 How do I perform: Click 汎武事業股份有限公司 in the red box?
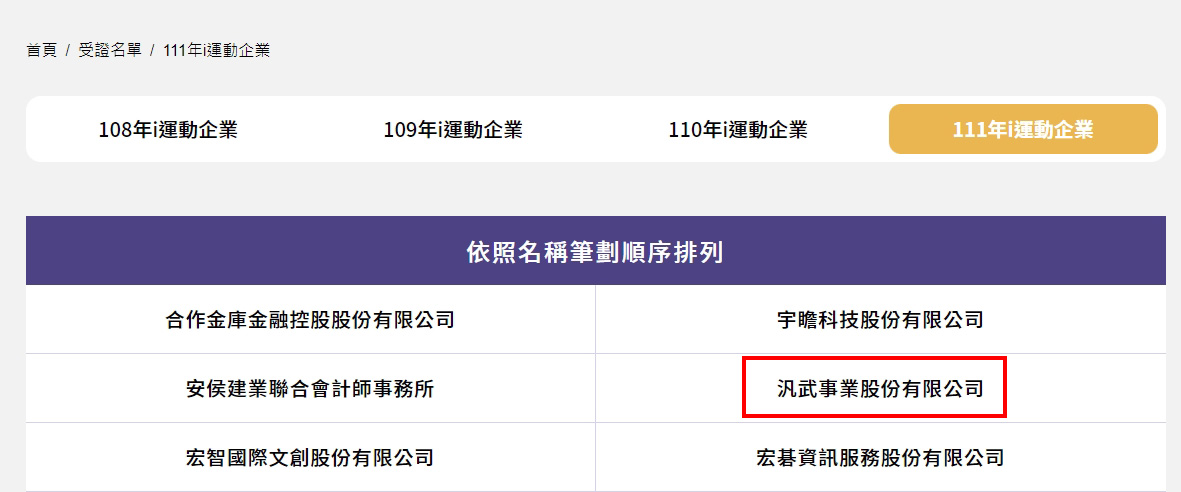[x=880, y=389]
